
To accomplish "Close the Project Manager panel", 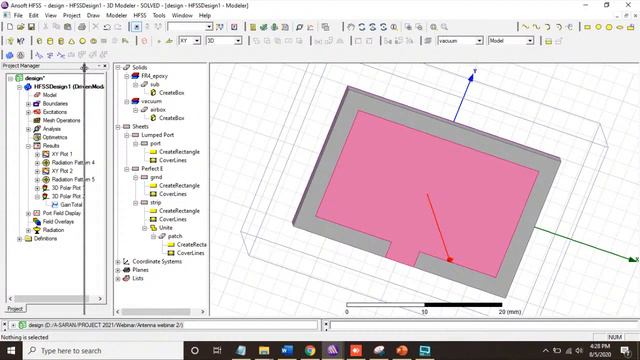I will (x=105, y=66).
